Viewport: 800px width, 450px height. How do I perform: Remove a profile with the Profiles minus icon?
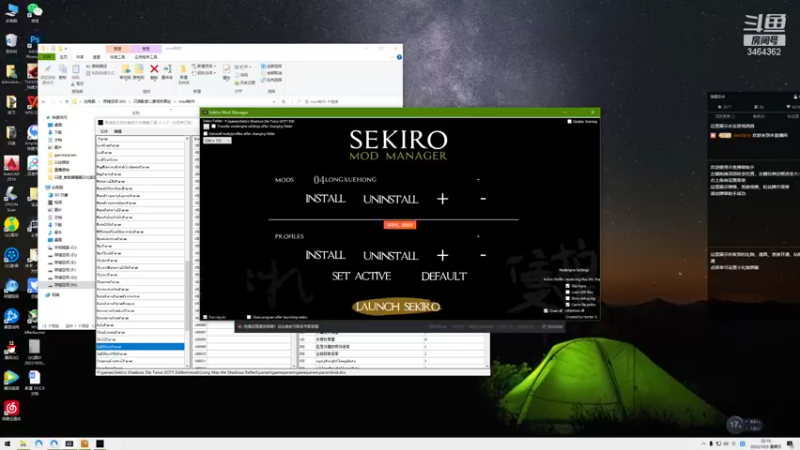pyautogui.click(x=483, y=255)
